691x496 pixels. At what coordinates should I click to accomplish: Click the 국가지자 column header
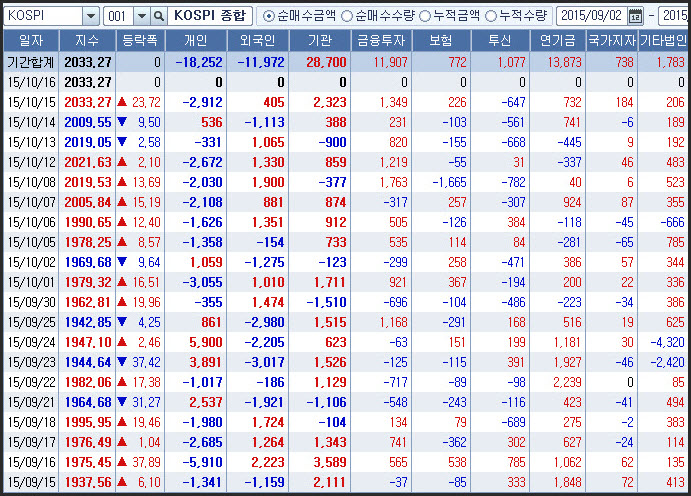click(x=612, y=41)
